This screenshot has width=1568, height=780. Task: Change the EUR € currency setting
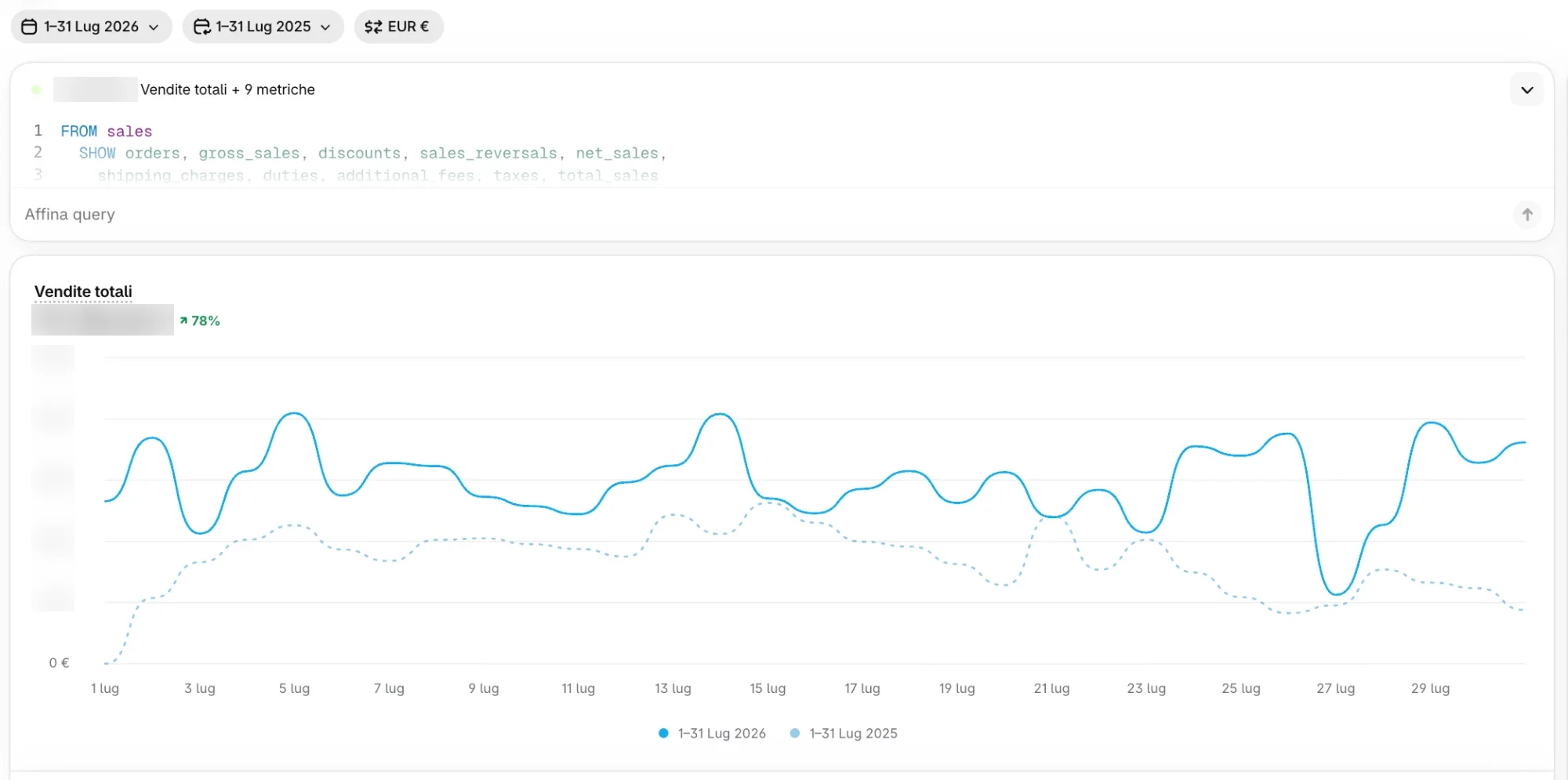(x=398, y=27)
